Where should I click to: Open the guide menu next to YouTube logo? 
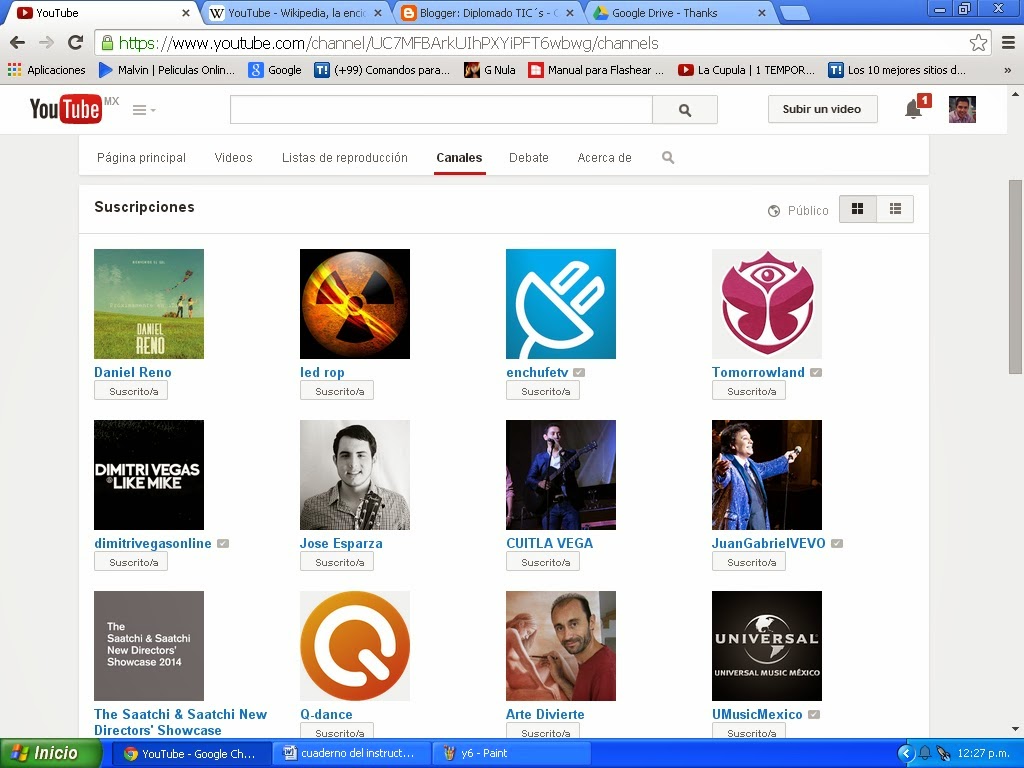(x=144, y=110)
